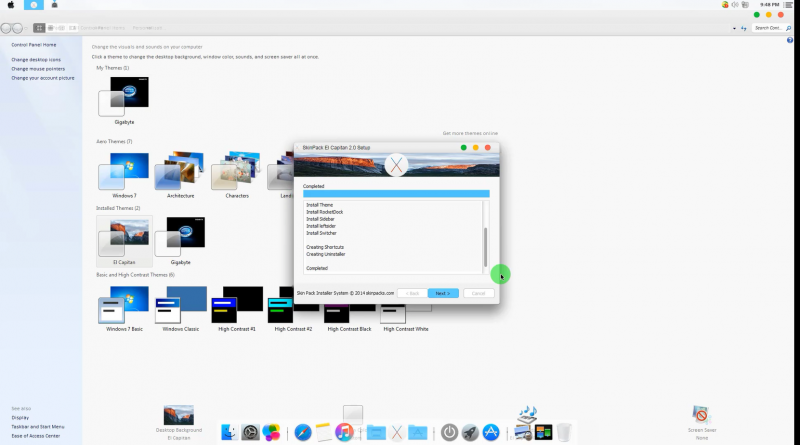Viewport: 800px width, 445px height.
Task: Launch System Preferences gear in dock
Action: [251, 432]
